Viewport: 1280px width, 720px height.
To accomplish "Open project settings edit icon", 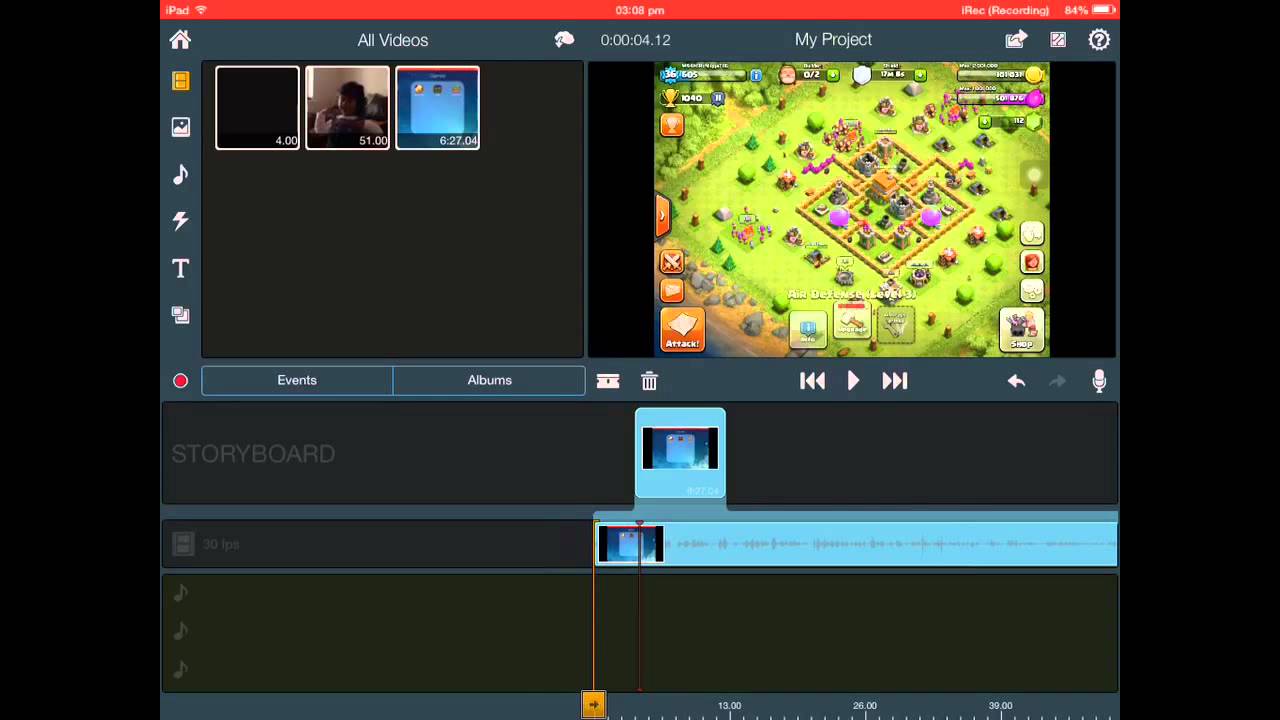I will [x=1058, y=40].
